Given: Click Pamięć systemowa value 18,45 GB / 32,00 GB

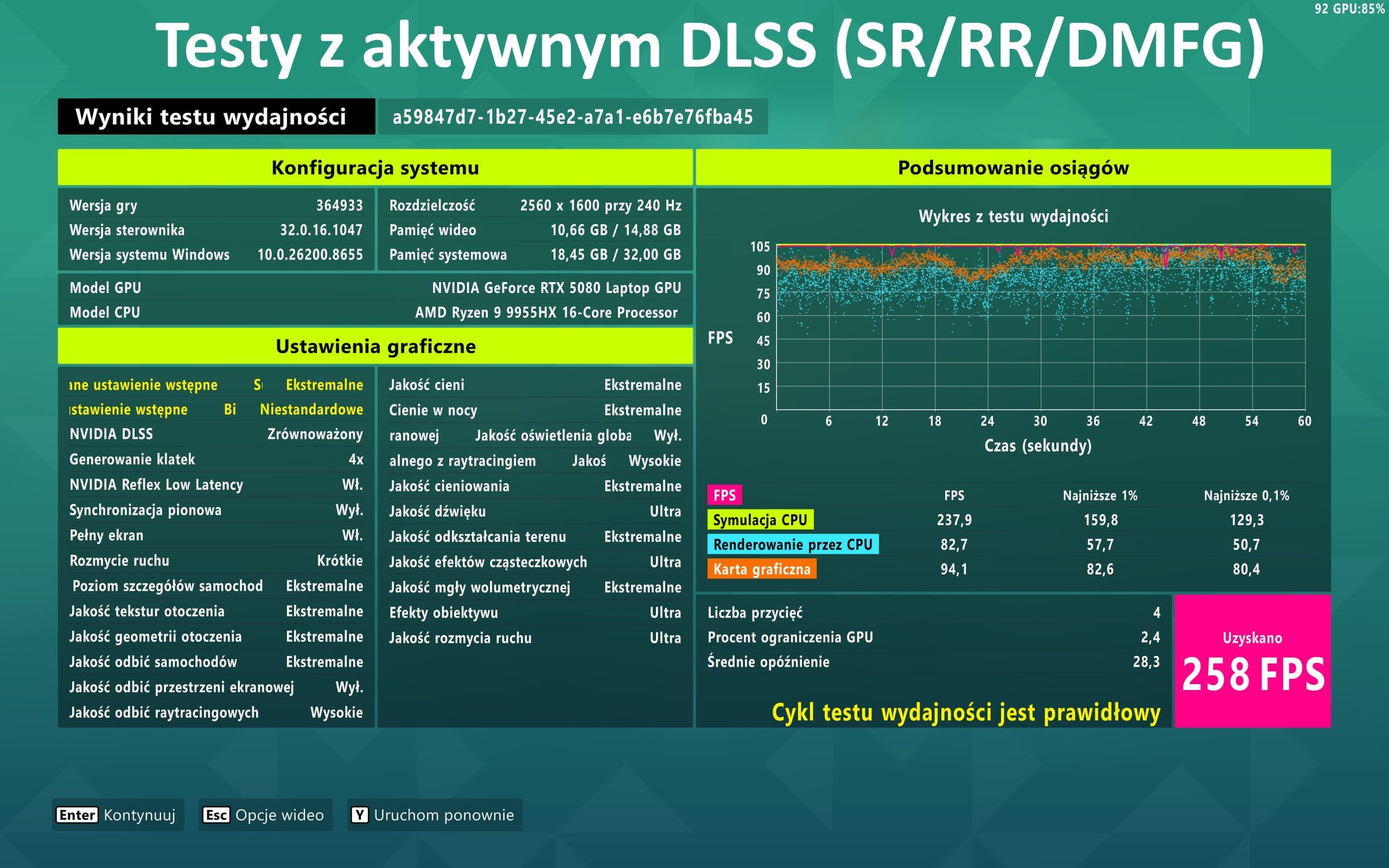Looking at the screenshot, I should [x=616, y=255].
